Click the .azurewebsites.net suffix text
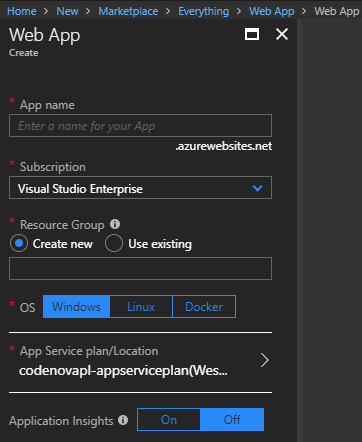The height and width of the screenshot is (442, 362). point(224,146)
